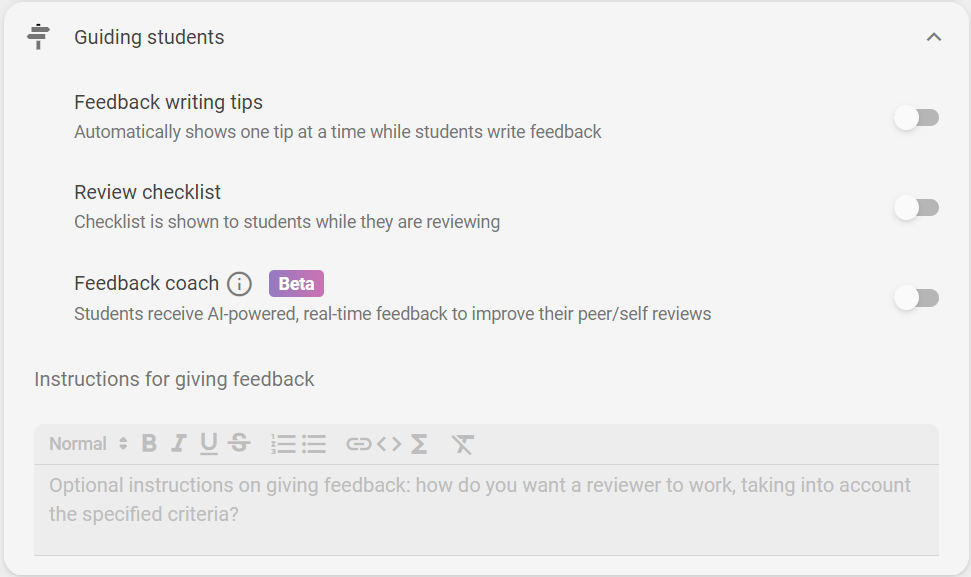Enable the Feedback coach toggle

(917, 298)
